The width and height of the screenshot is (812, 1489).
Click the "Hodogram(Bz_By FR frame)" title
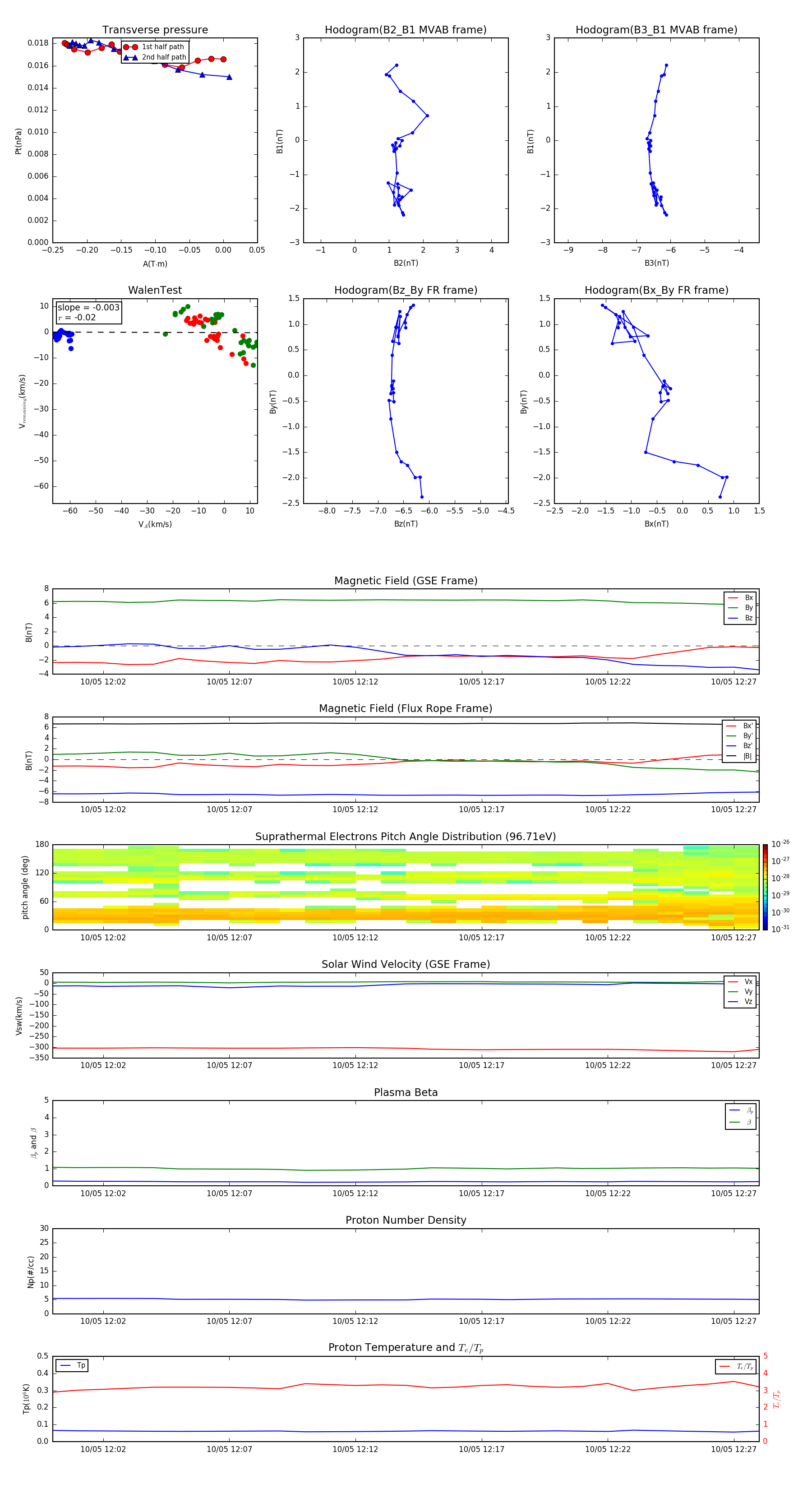(406, 290)
